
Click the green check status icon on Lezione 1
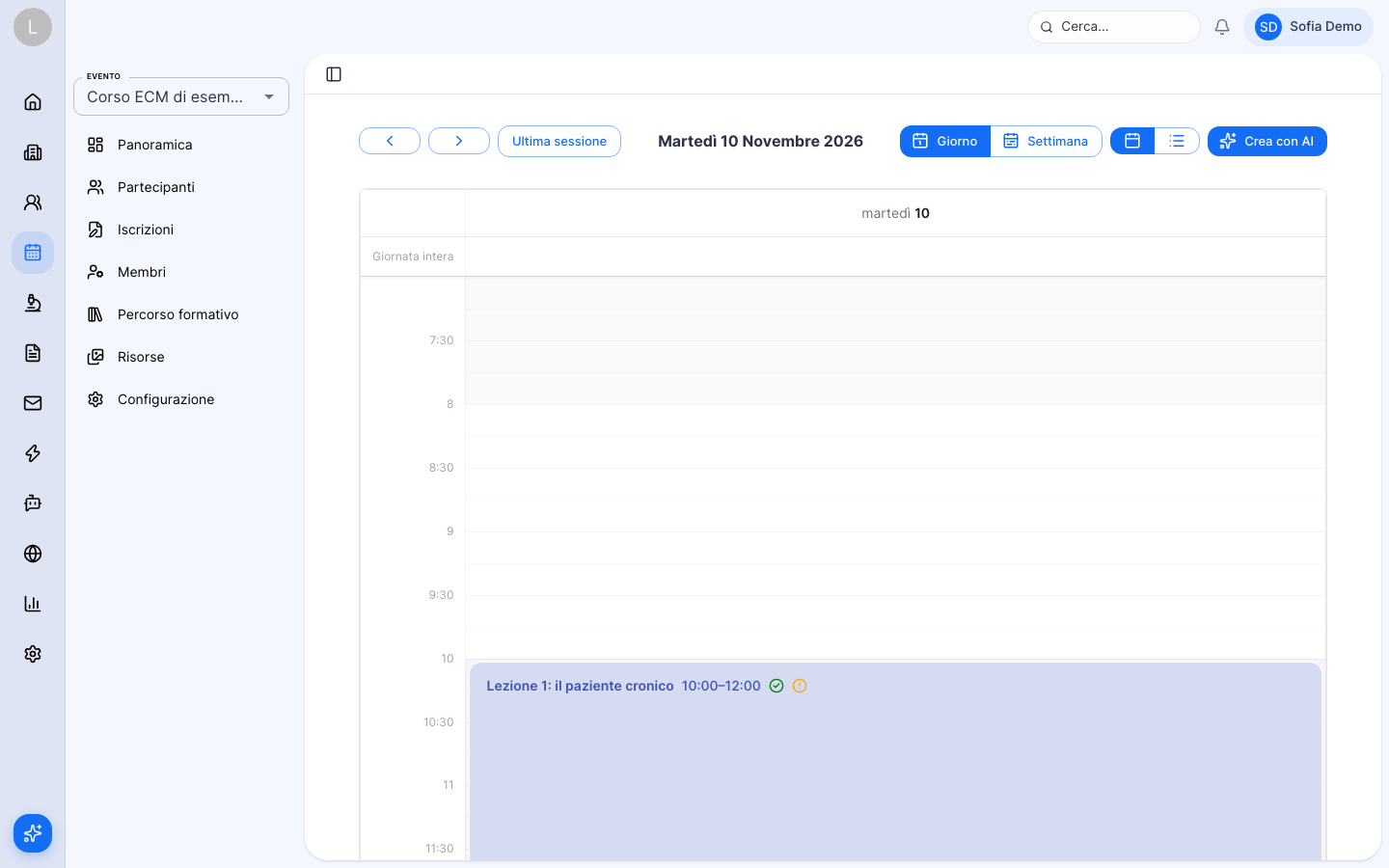(x=776, y=686)
